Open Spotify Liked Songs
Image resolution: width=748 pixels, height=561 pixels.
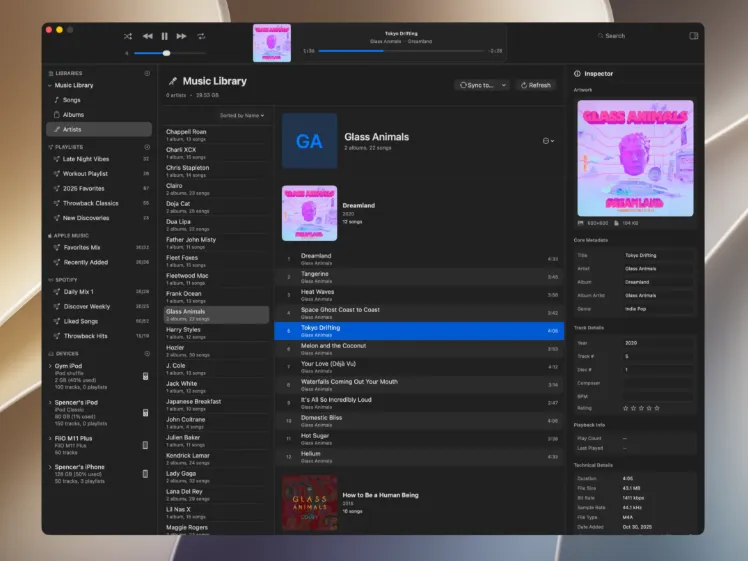(x=99, y=322)
